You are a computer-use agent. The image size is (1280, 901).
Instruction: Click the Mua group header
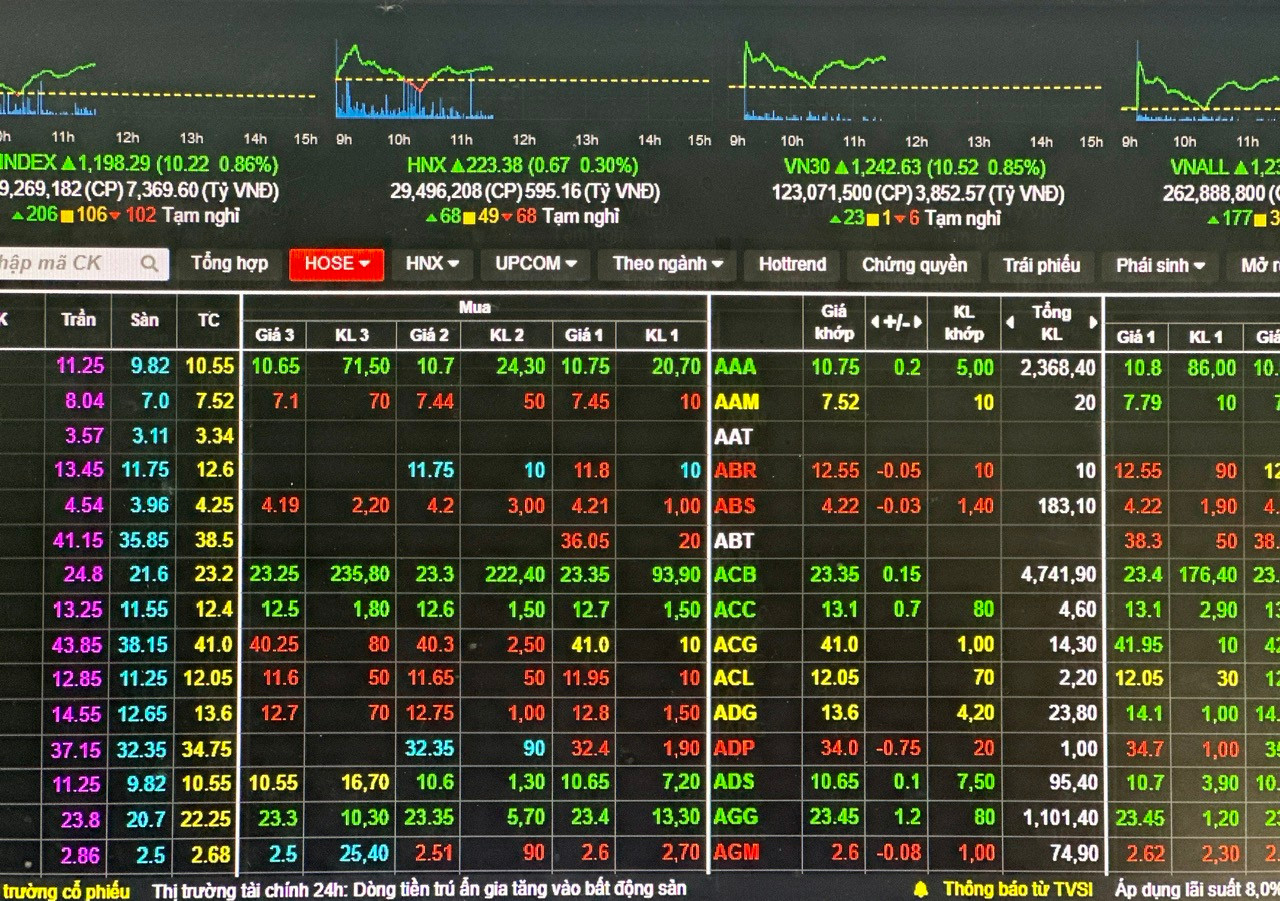(x=475, y=307)
